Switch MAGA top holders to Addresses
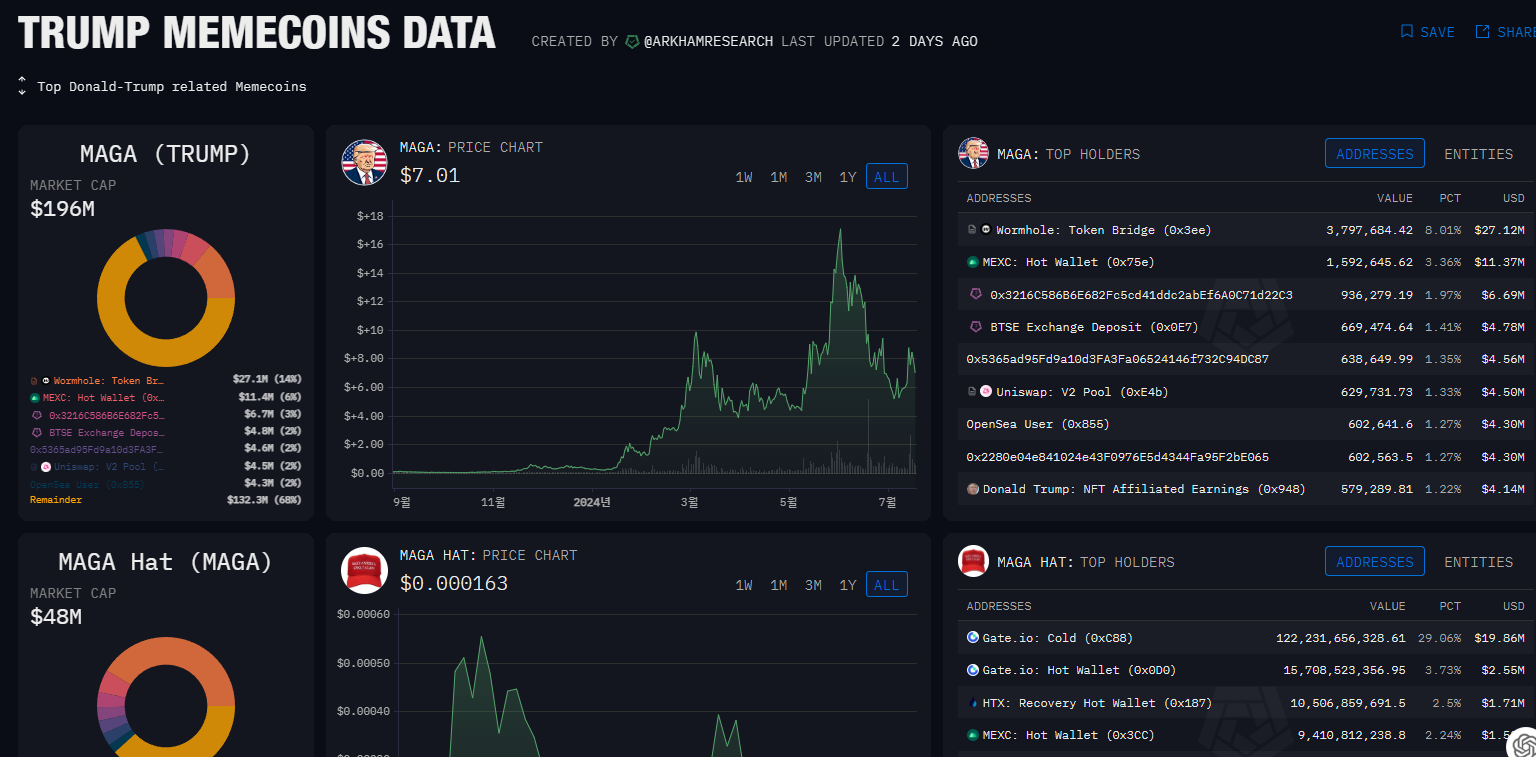 [x=1375, y=154]
